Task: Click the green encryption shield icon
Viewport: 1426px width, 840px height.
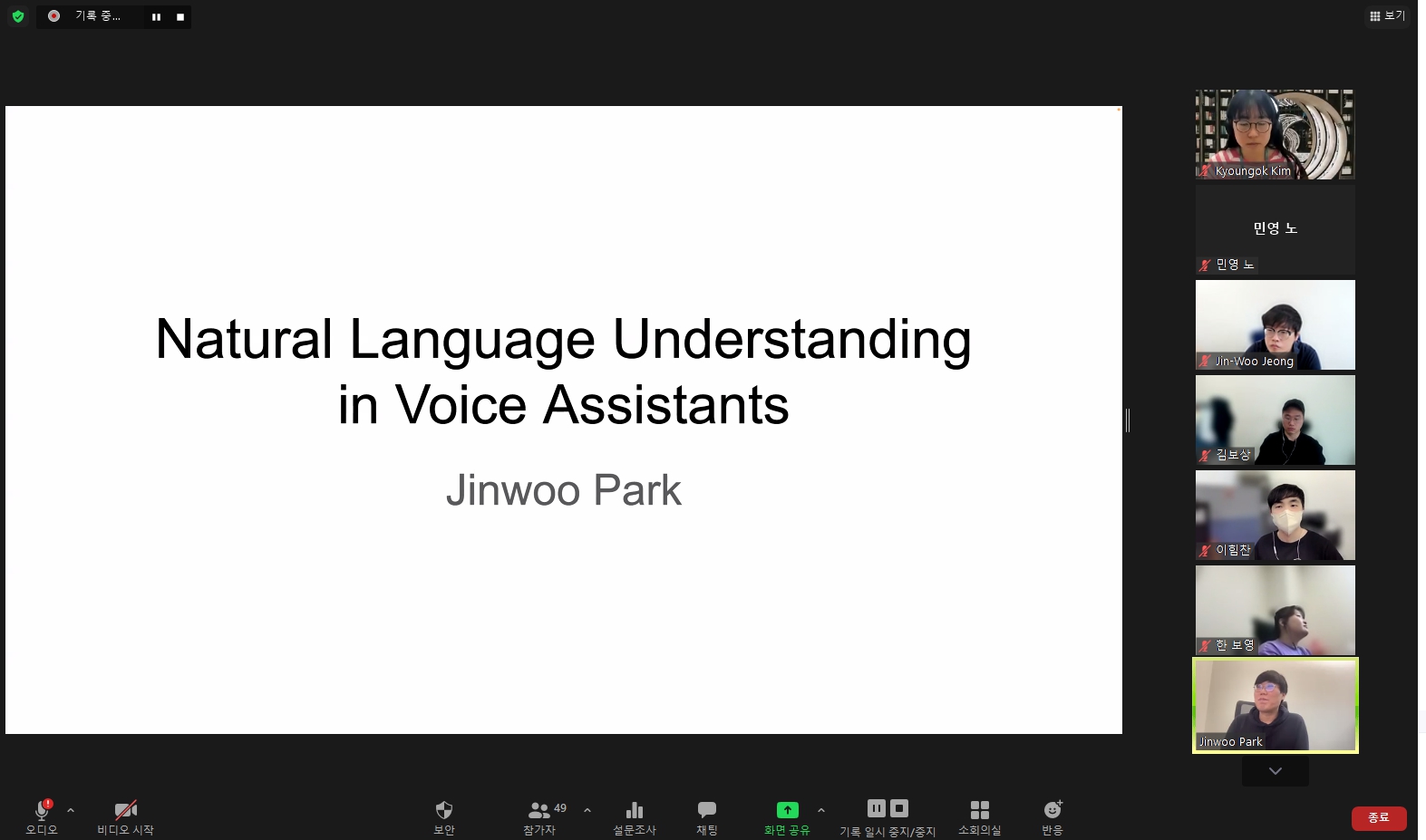Action: point(18,16)
